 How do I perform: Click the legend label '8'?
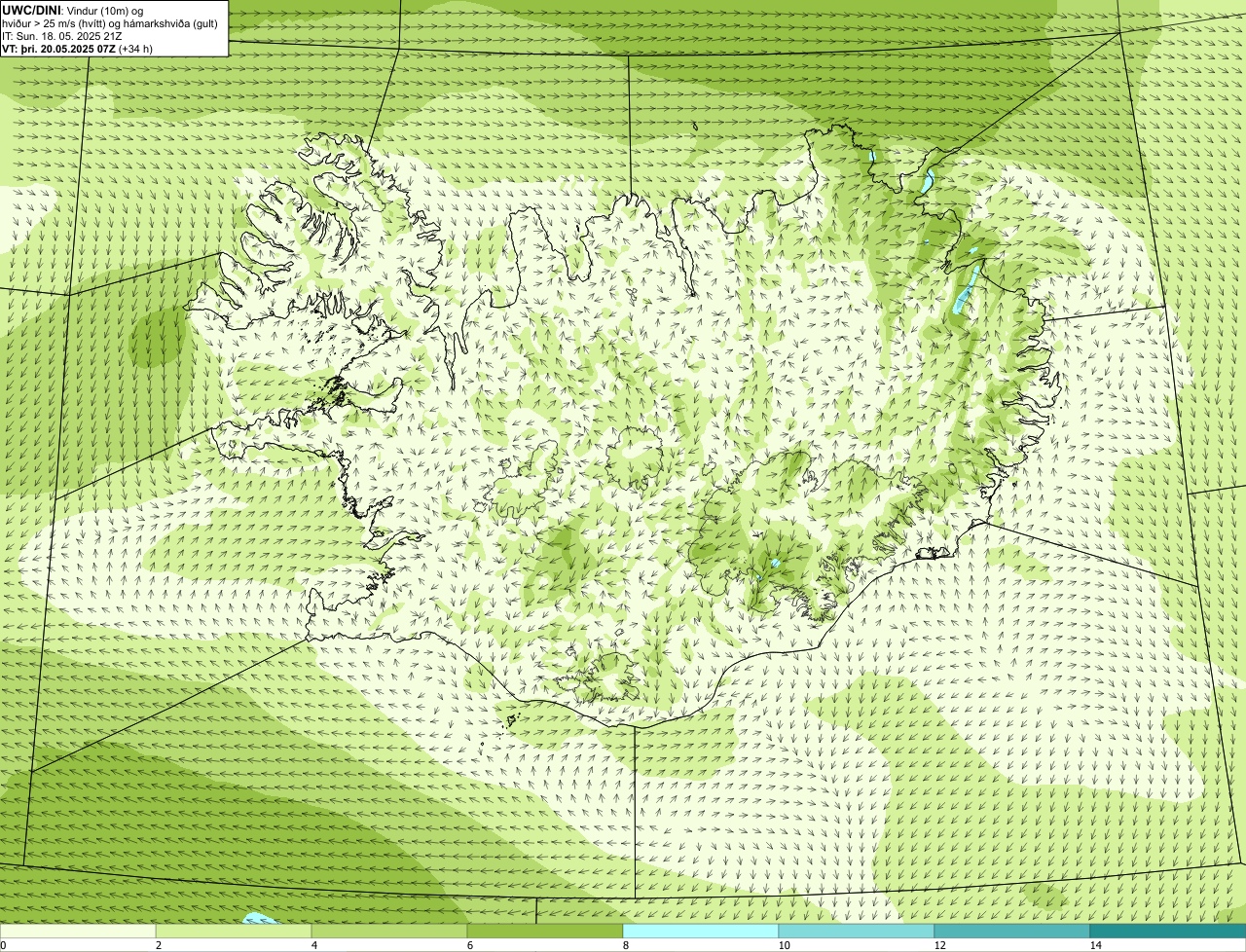point(625,945)
